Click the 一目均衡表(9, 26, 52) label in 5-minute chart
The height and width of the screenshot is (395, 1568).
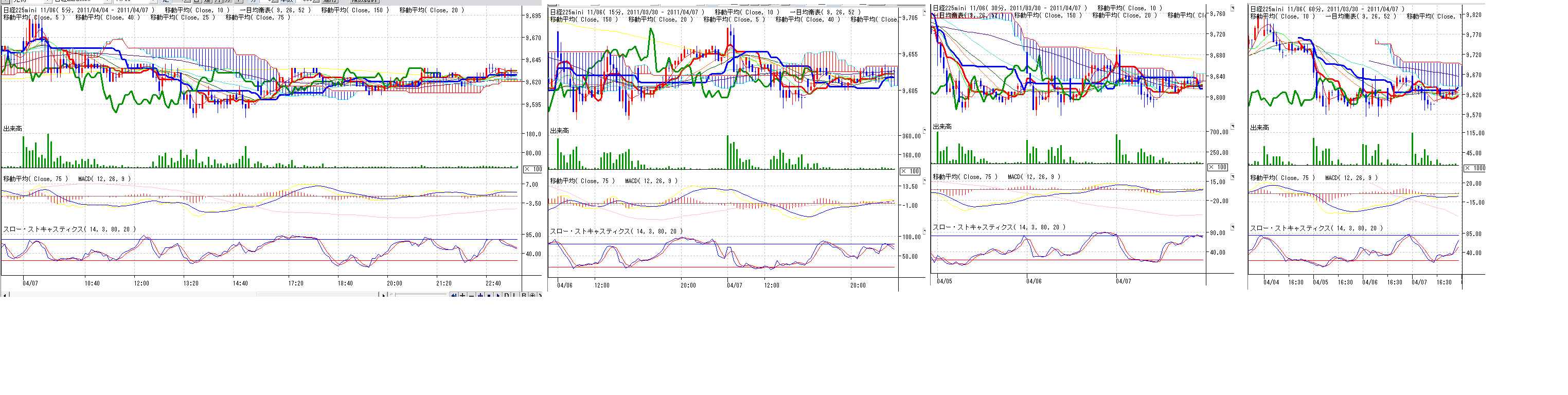[275, 10]
